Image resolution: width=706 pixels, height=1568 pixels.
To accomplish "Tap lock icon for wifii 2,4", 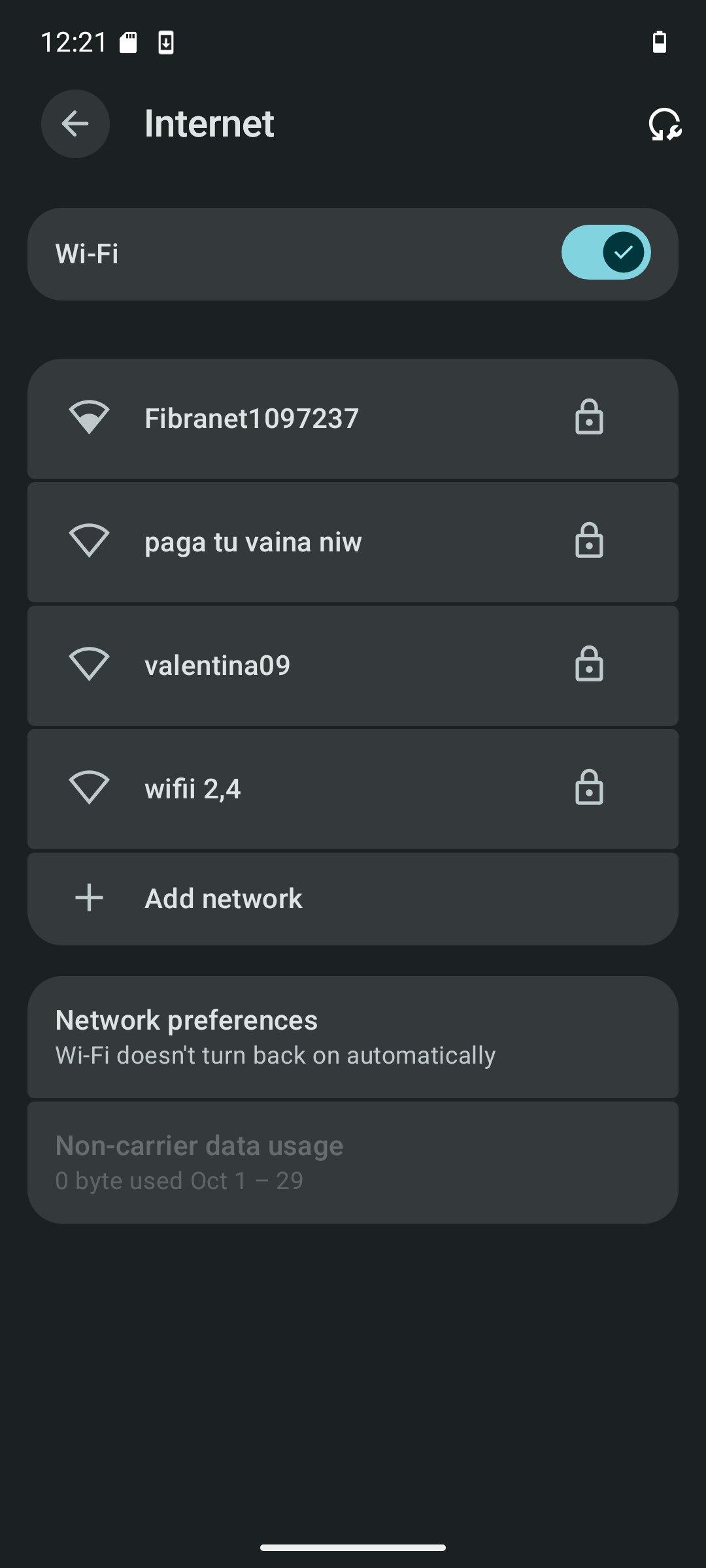I will 588,788.
